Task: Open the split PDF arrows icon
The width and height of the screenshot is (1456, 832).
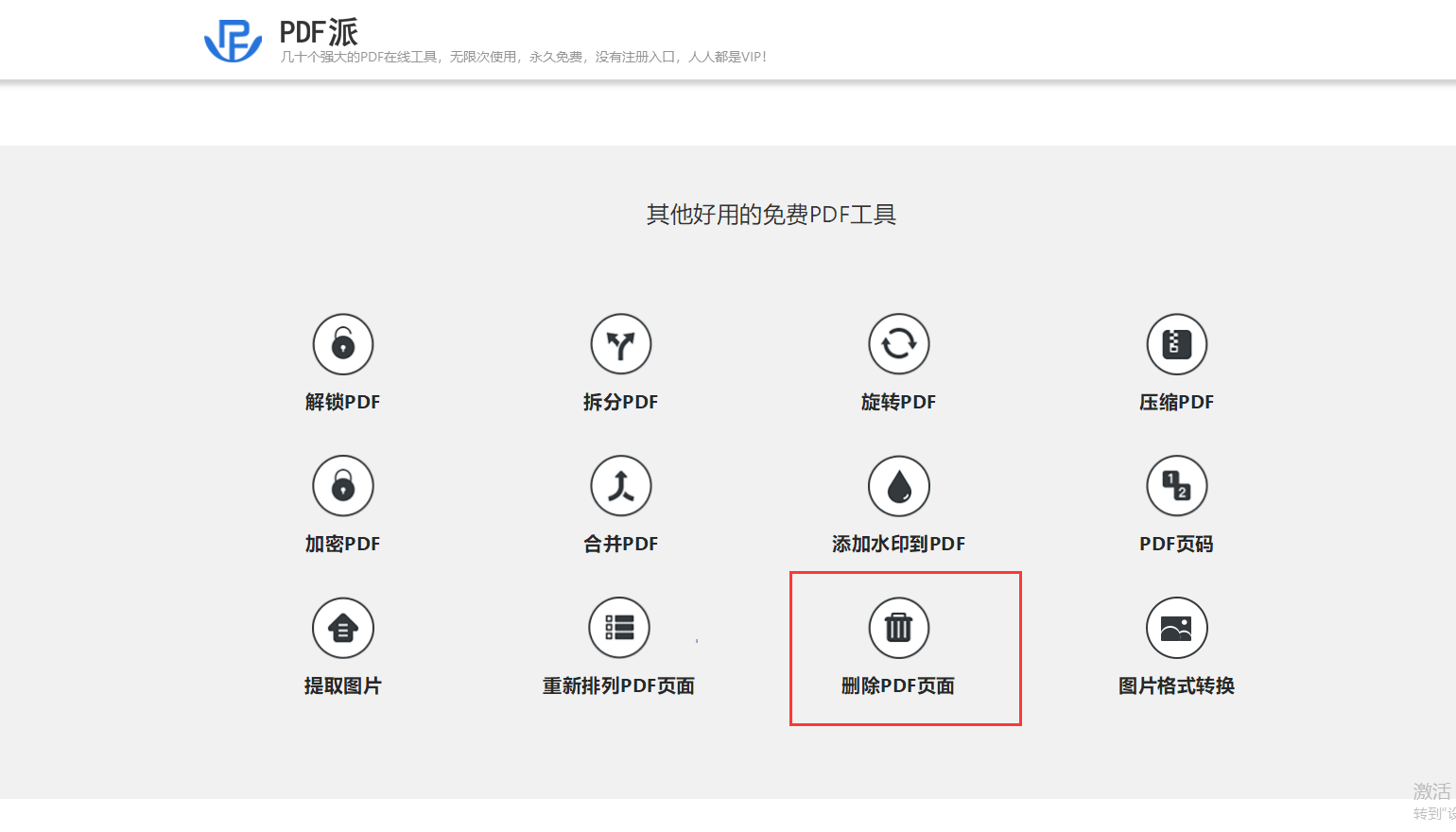Action: click(621, 344)
